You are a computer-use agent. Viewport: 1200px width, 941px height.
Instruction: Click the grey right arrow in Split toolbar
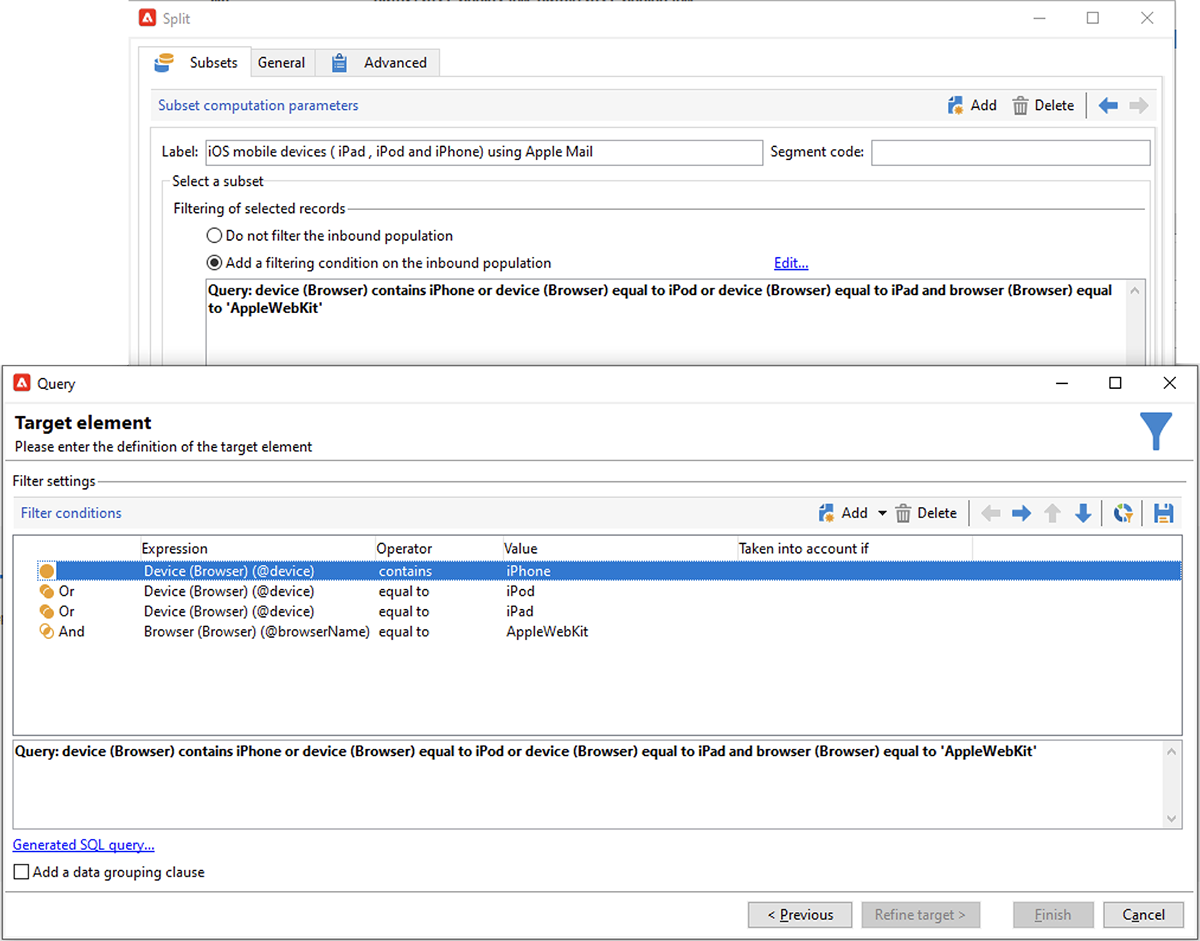pos(1139,105)
